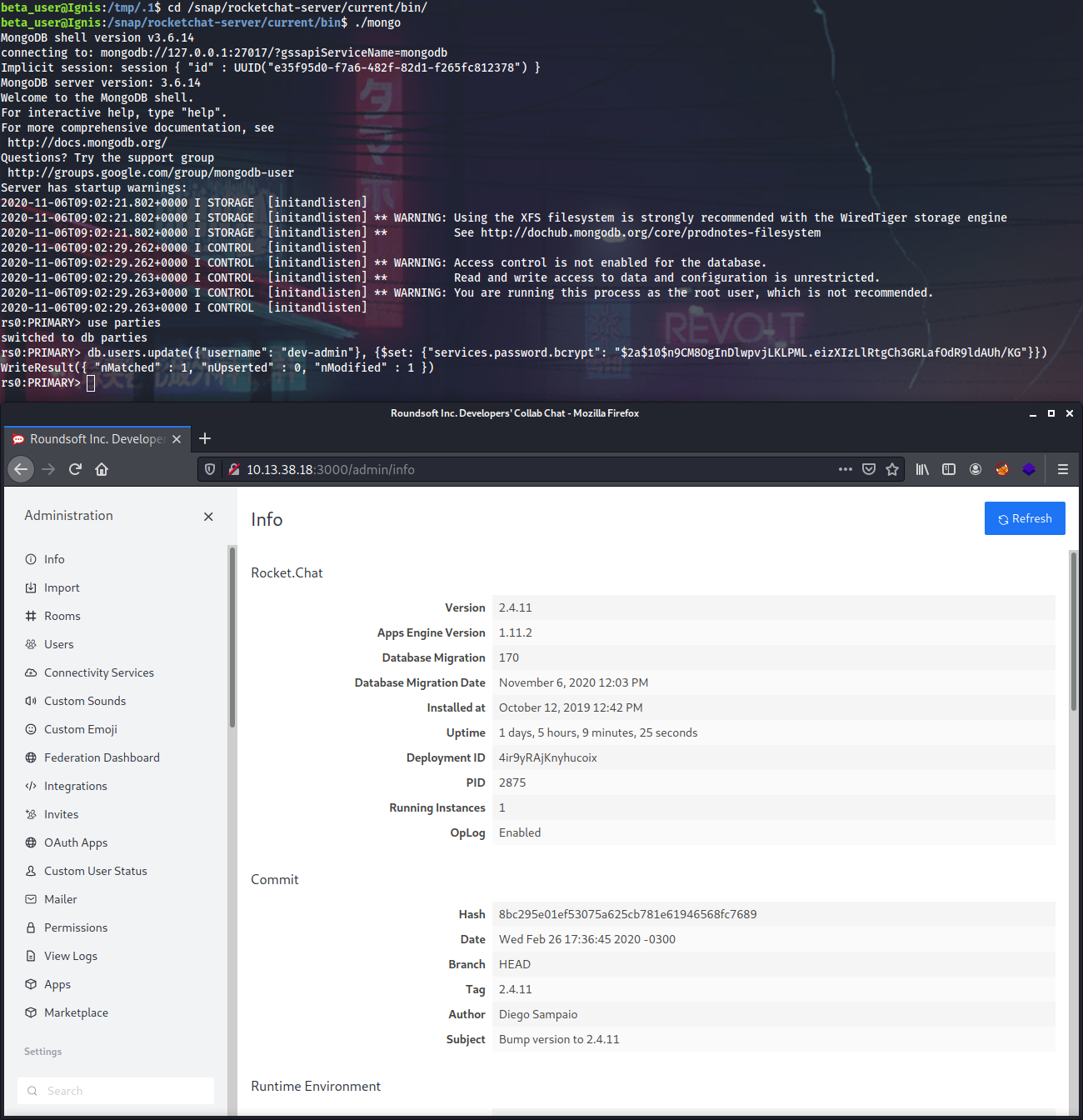This screenshot has width=1083, height=1120.
Task: Open tracking protection shield panel
Action: point(209,469)
